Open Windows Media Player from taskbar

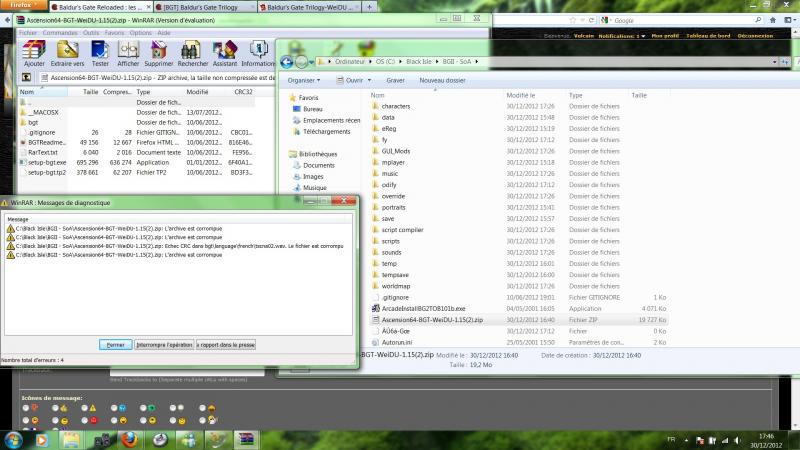coord(42,440)
